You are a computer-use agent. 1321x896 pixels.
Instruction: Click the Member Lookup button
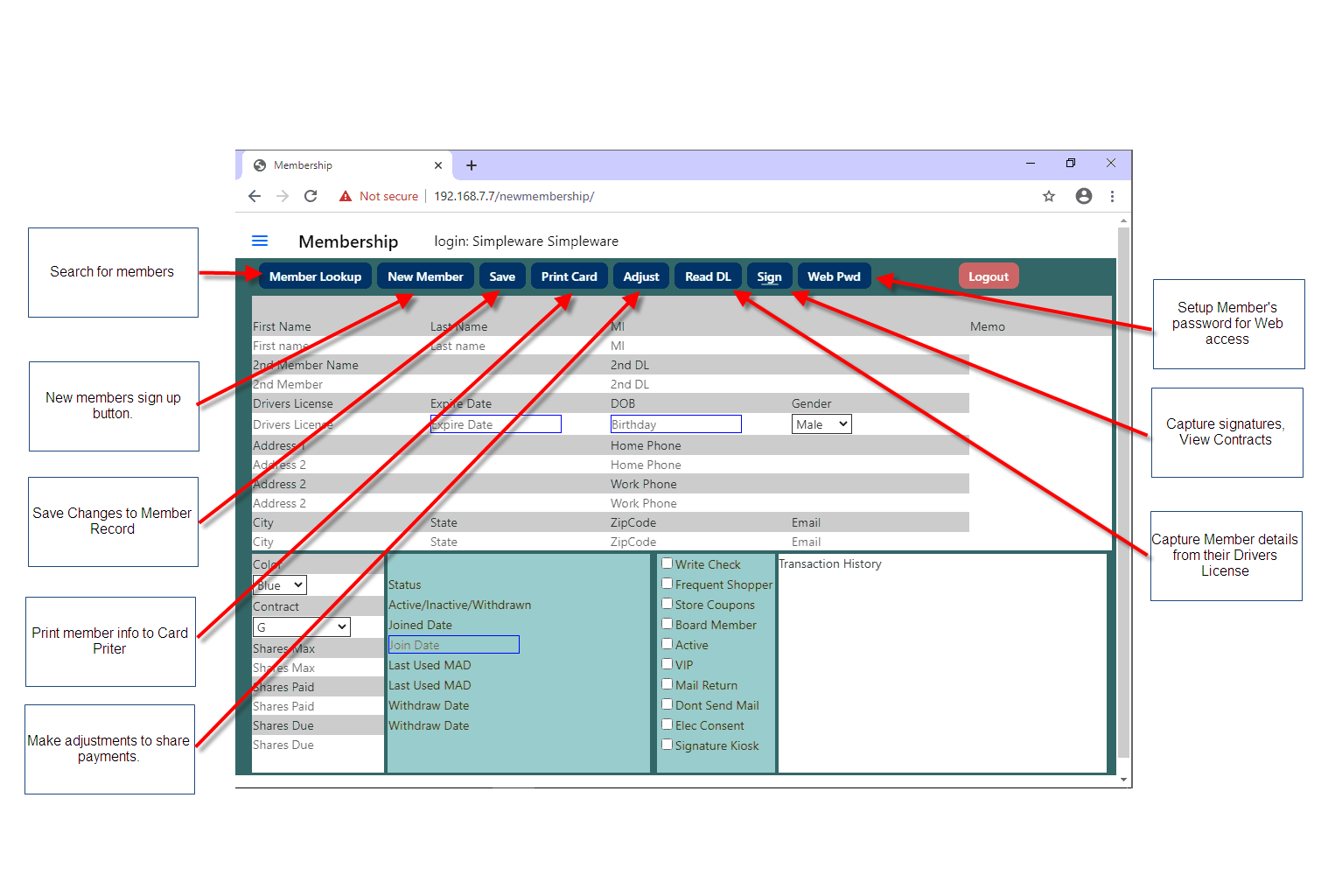coord(315,276)
